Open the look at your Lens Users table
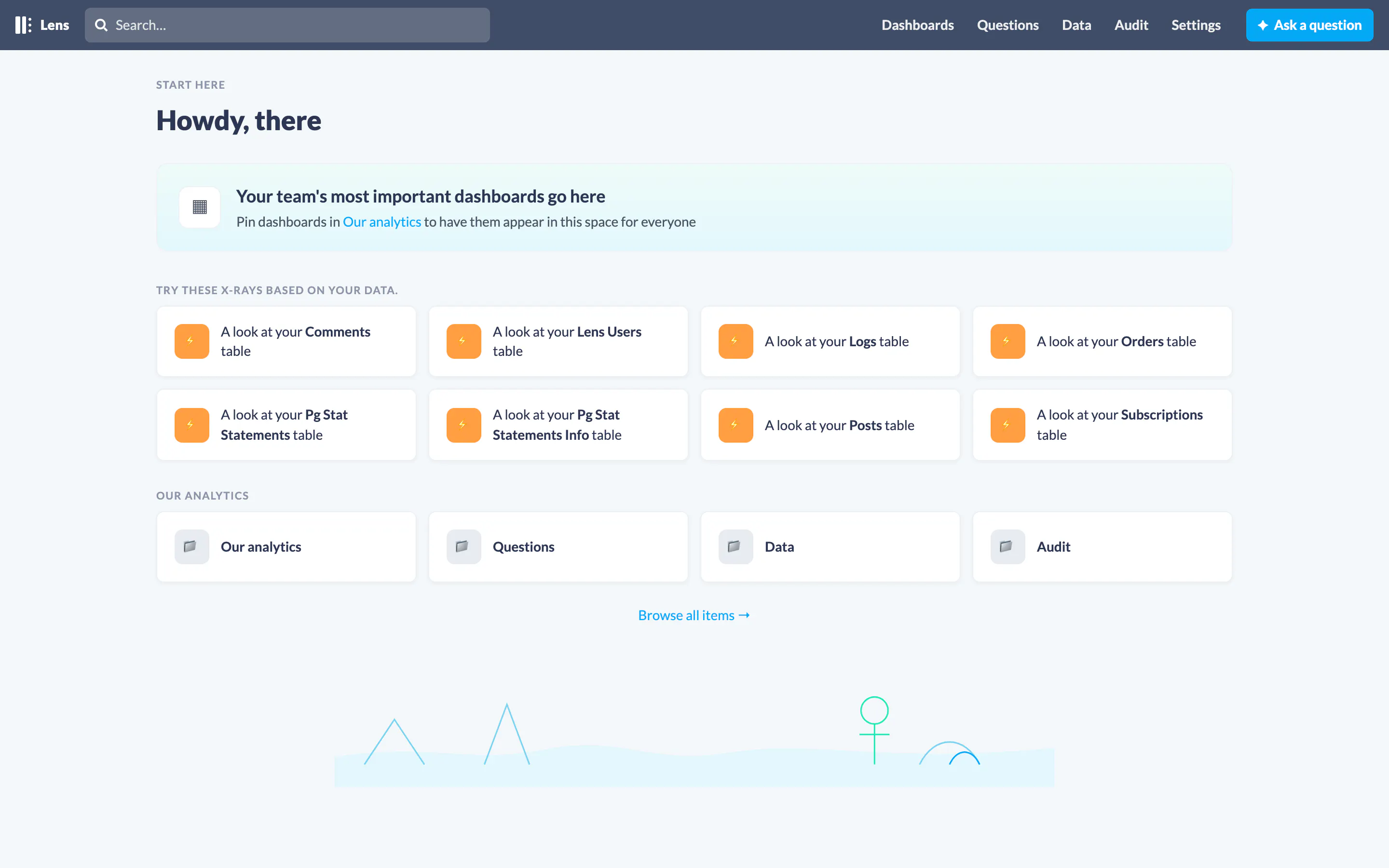Screen dimensions: 1389x868 coord(558,341)
